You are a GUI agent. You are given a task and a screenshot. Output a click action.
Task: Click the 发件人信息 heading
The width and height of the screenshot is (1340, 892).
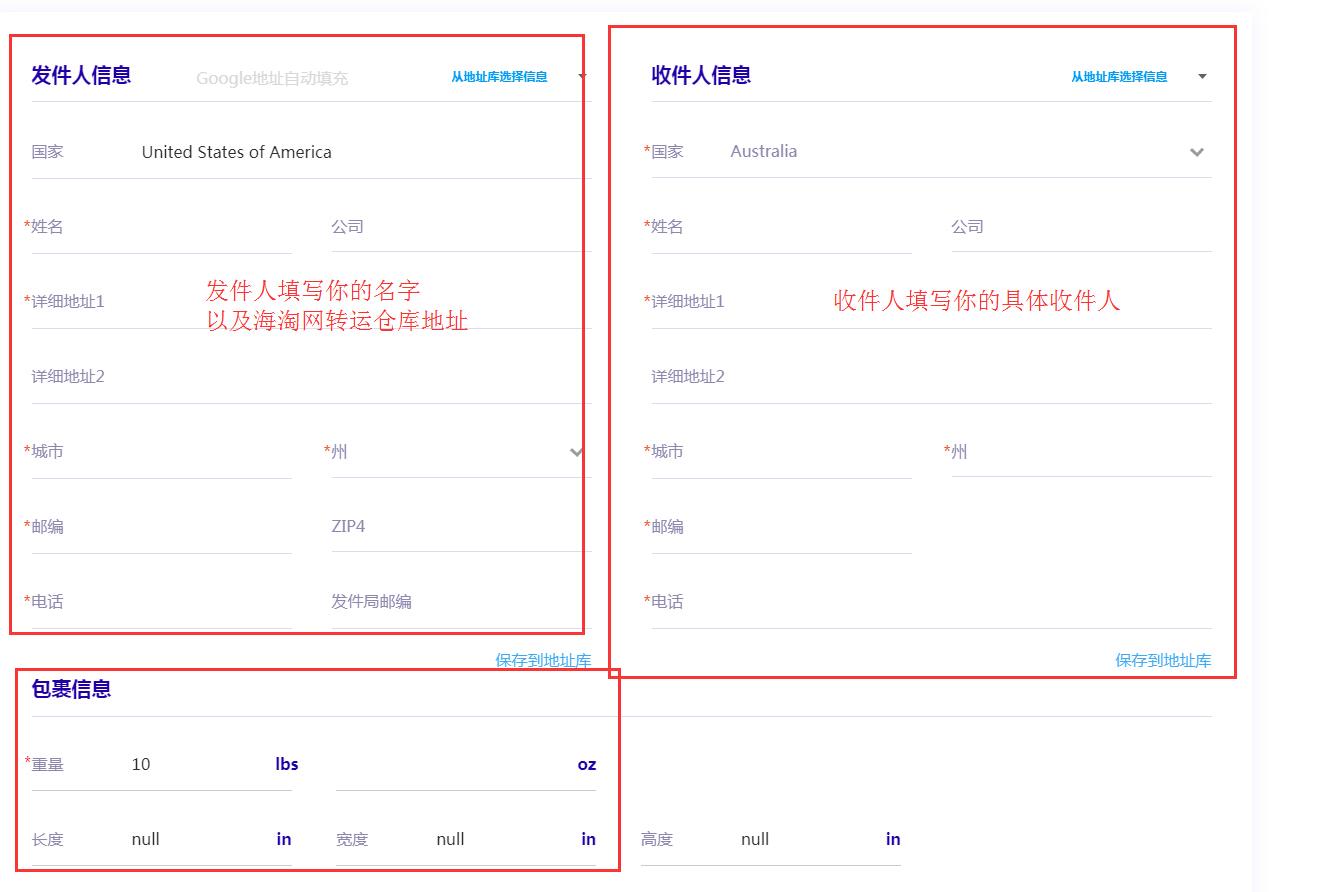coord(81,75)
